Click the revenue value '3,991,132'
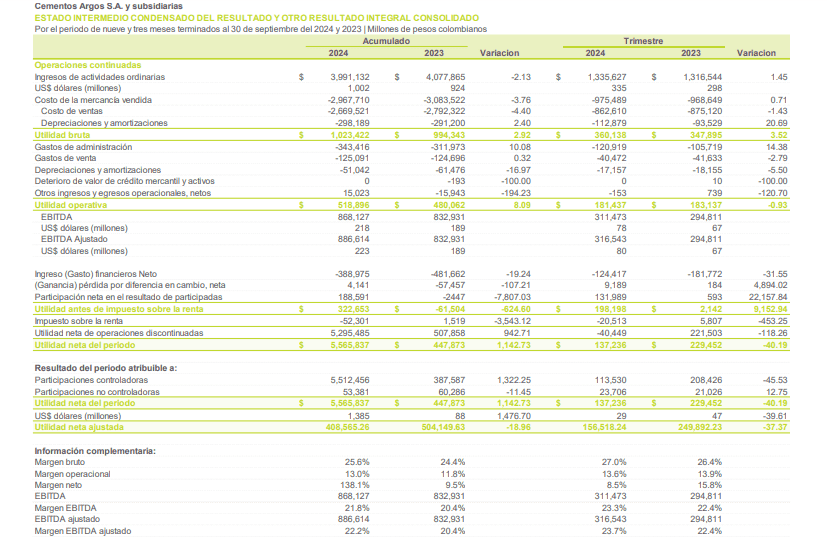827x549 pixels. [350, 77]
